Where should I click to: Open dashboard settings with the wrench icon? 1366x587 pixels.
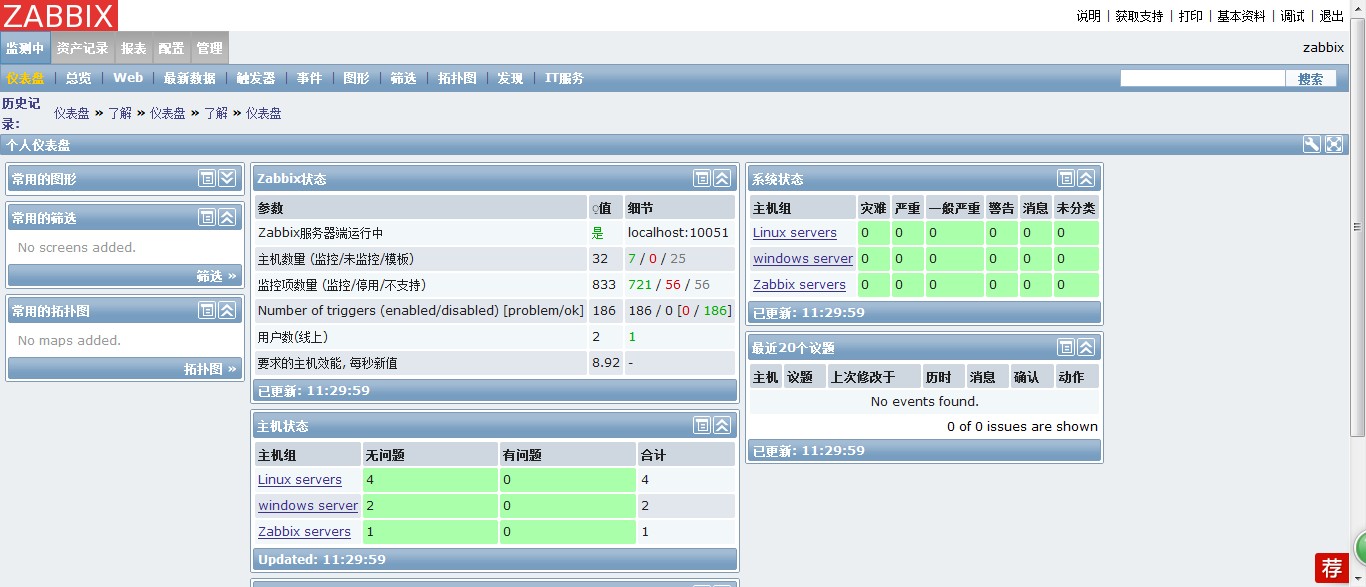[x=1311, y=144]
